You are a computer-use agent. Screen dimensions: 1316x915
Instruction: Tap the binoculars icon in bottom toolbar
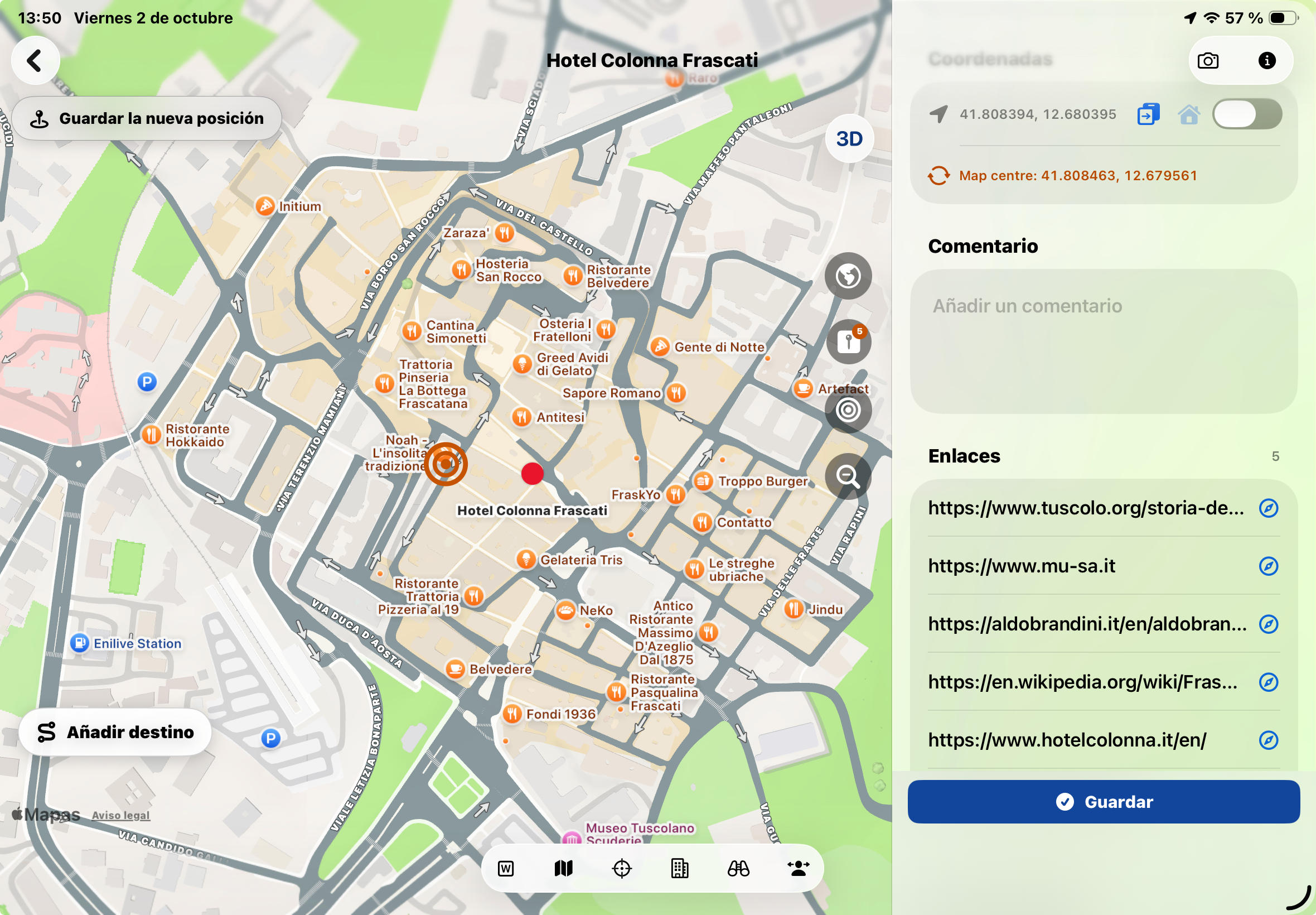(738, 869)
